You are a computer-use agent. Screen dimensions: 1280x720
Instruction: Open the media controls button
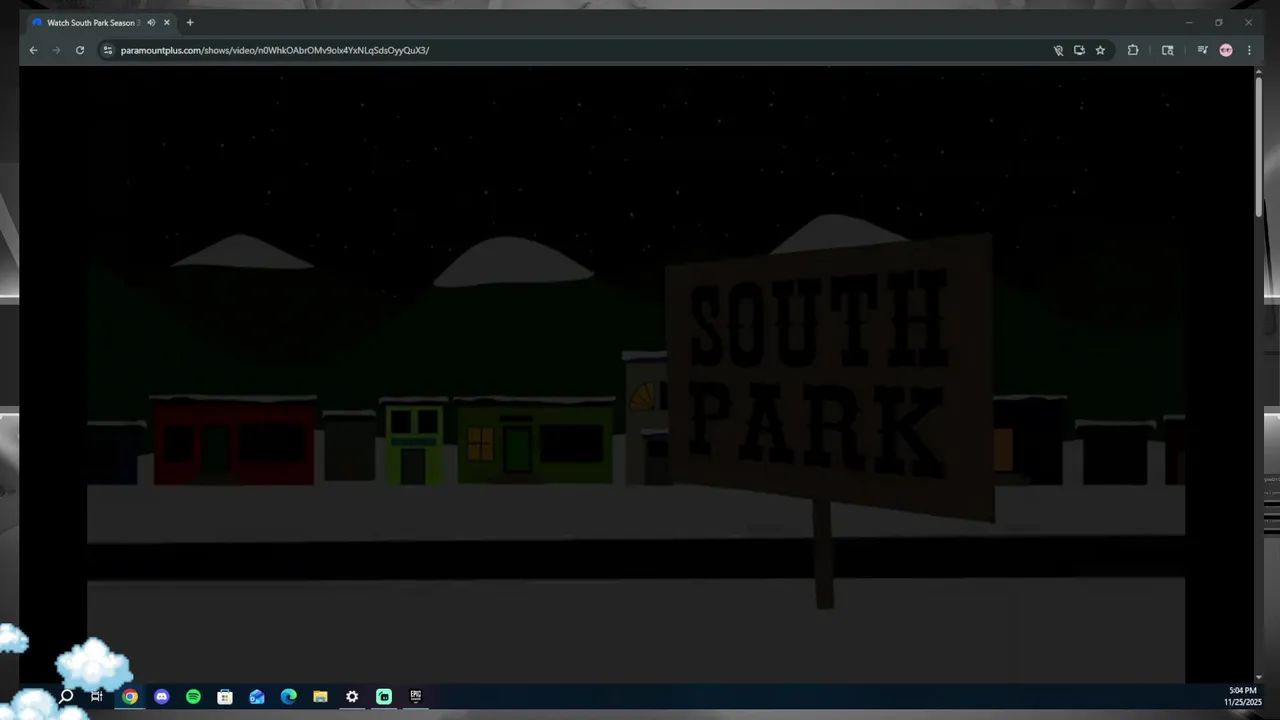pos(1202,50)
